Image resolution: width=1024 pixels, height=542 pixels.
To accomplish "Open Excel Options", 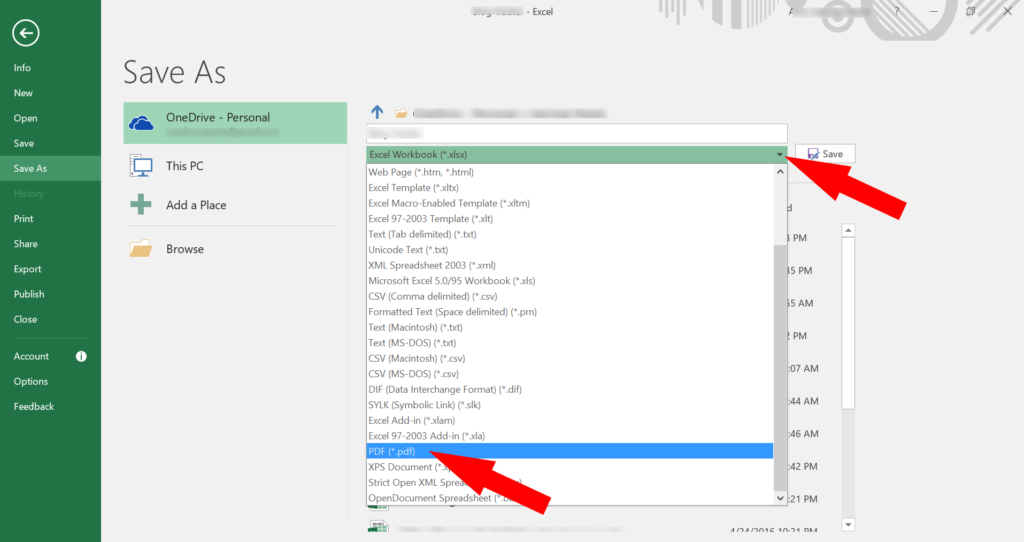I will pos(31,381).
